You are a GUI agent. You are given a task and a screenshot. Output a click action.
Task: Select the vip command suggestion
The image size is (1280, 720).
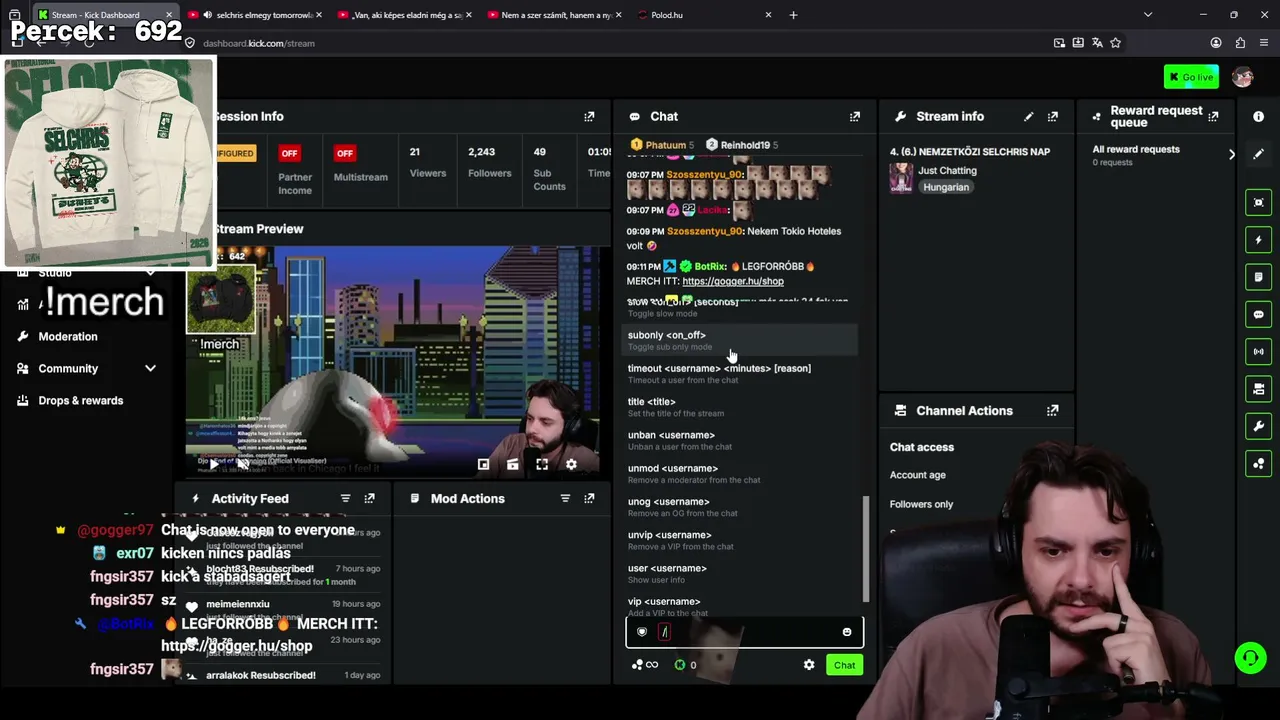click(741, 606)
